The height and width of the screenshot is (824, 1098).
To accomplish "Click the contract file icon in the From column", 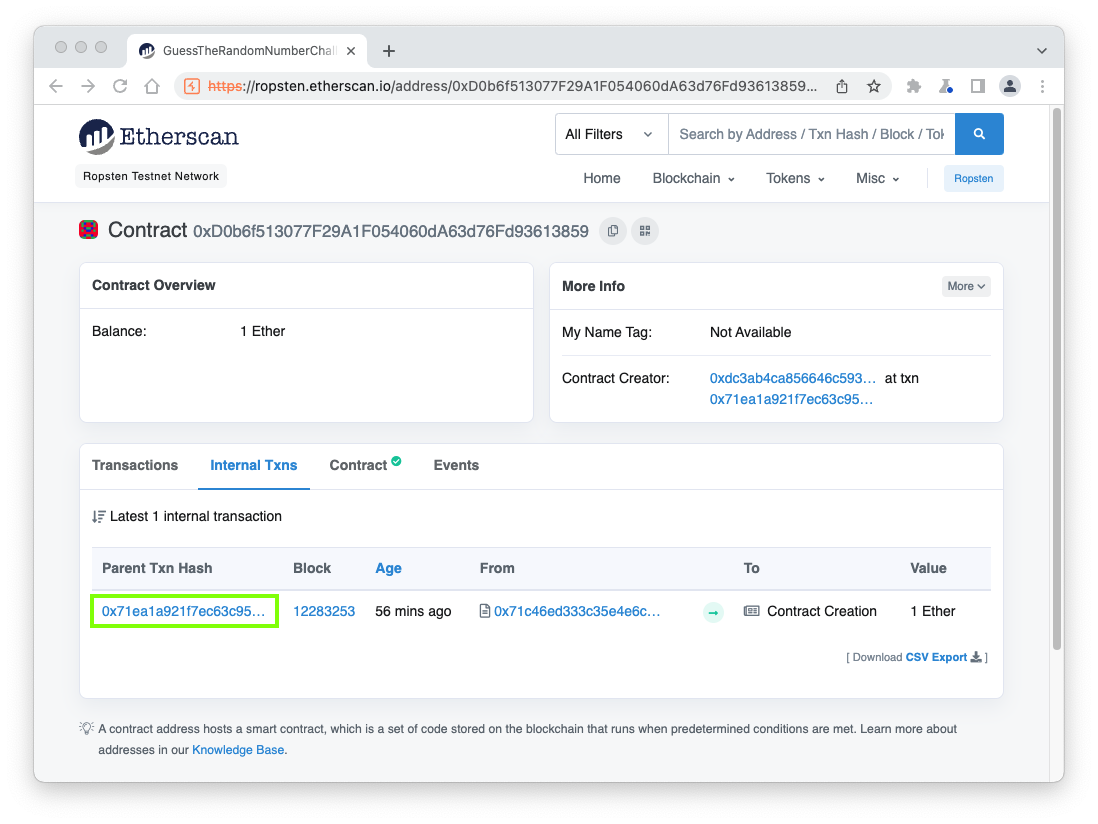I will tap(485, 611).
